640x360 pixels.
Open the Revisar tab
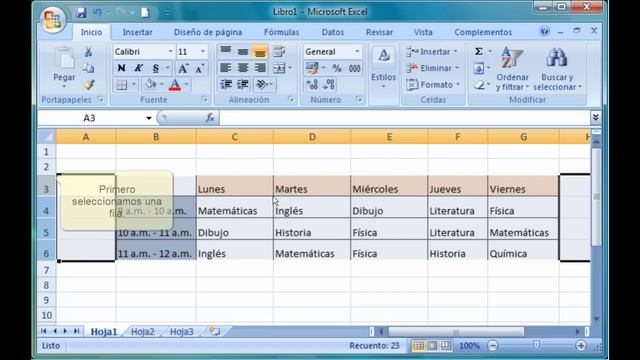point(379,32)
